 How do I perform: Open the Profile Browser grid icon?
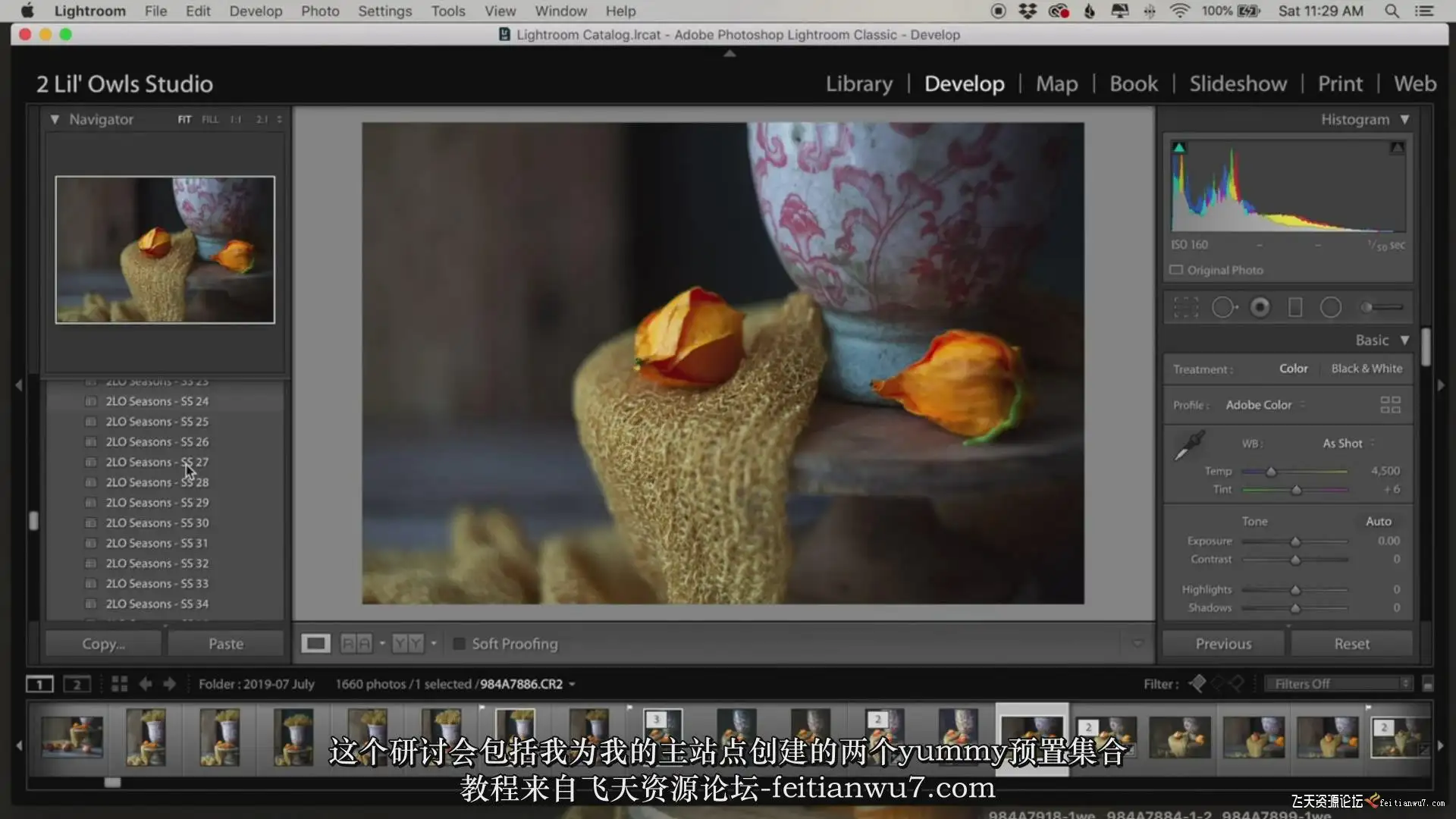pos(1390,405)
